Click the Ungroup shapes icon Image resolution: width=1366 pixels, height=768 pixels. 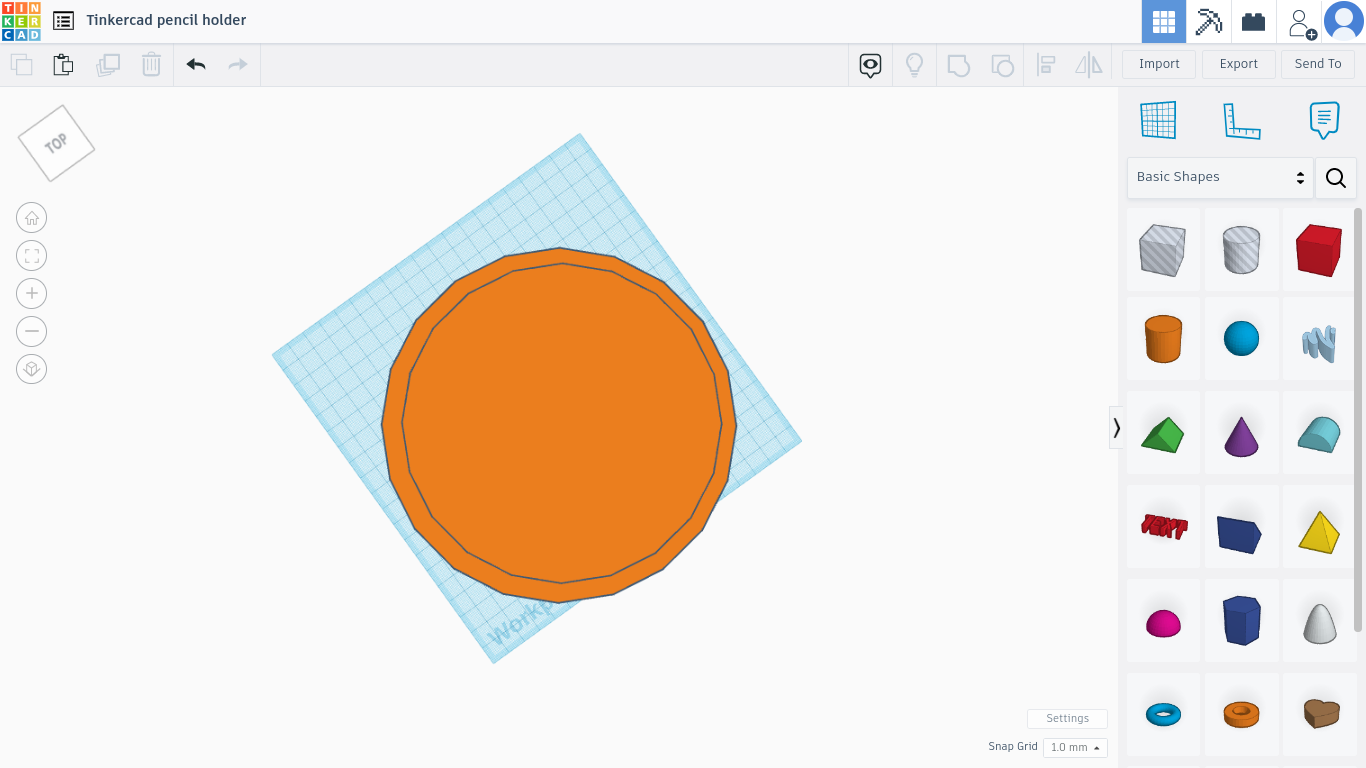1002,66
